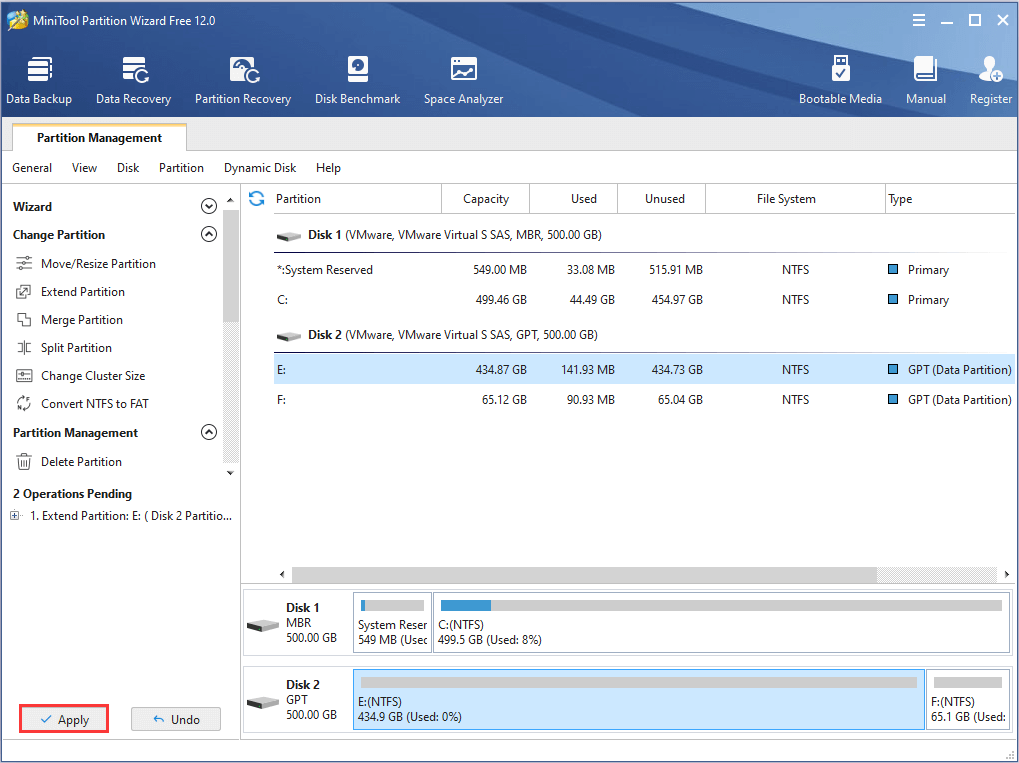
Task: Click the Type column header
Action: tap(949, 198)
